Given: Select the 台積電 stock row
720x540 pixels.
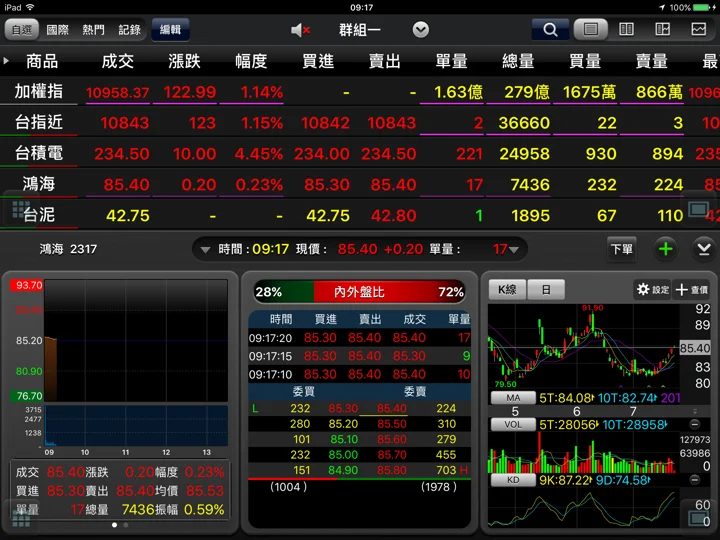Looking at the screenshot, I should [x=360, y=153].
